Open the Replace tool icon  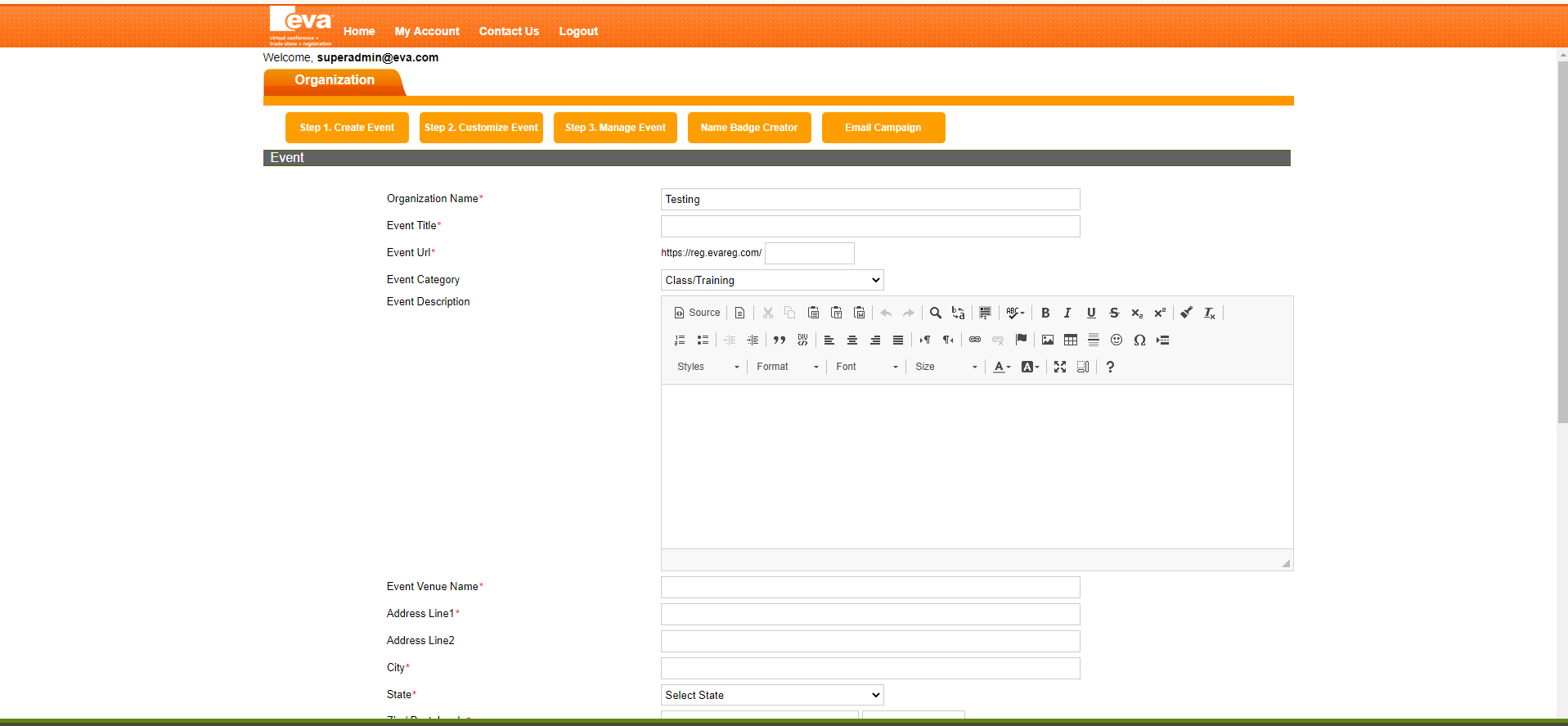coord(959,313)
